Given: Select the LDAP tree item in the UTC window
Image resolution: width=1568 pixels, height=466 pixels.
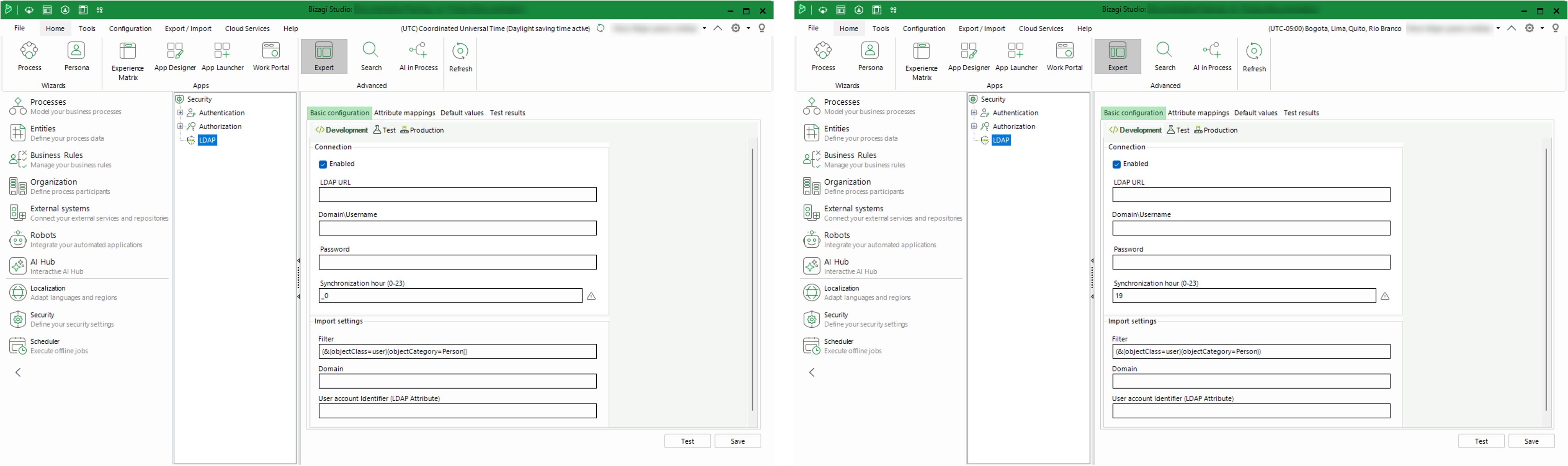Looking at the screenshot, I should click(x=208, y=140).
